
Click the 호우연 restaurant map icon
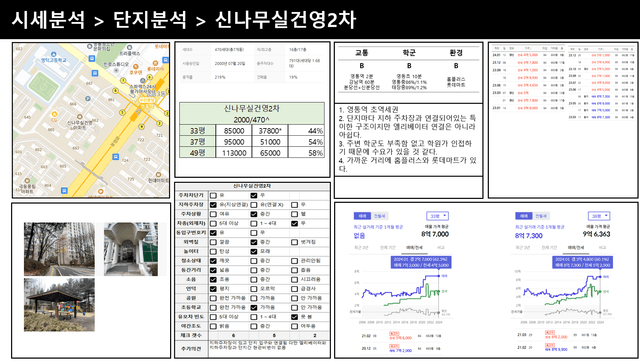point(136,67)
